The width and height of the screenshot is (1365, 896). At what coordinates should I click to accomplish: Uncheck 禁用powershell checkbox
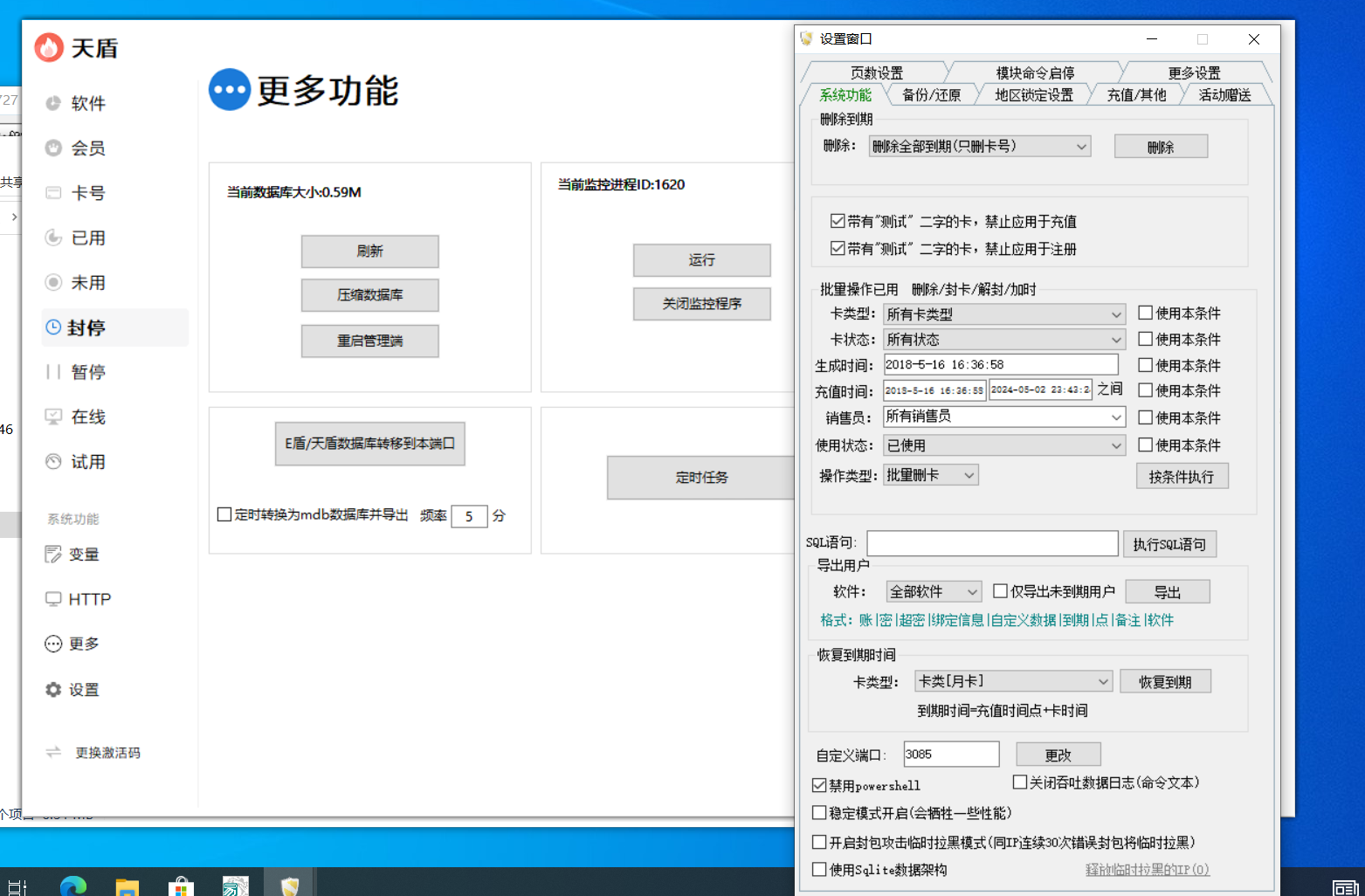819,785
